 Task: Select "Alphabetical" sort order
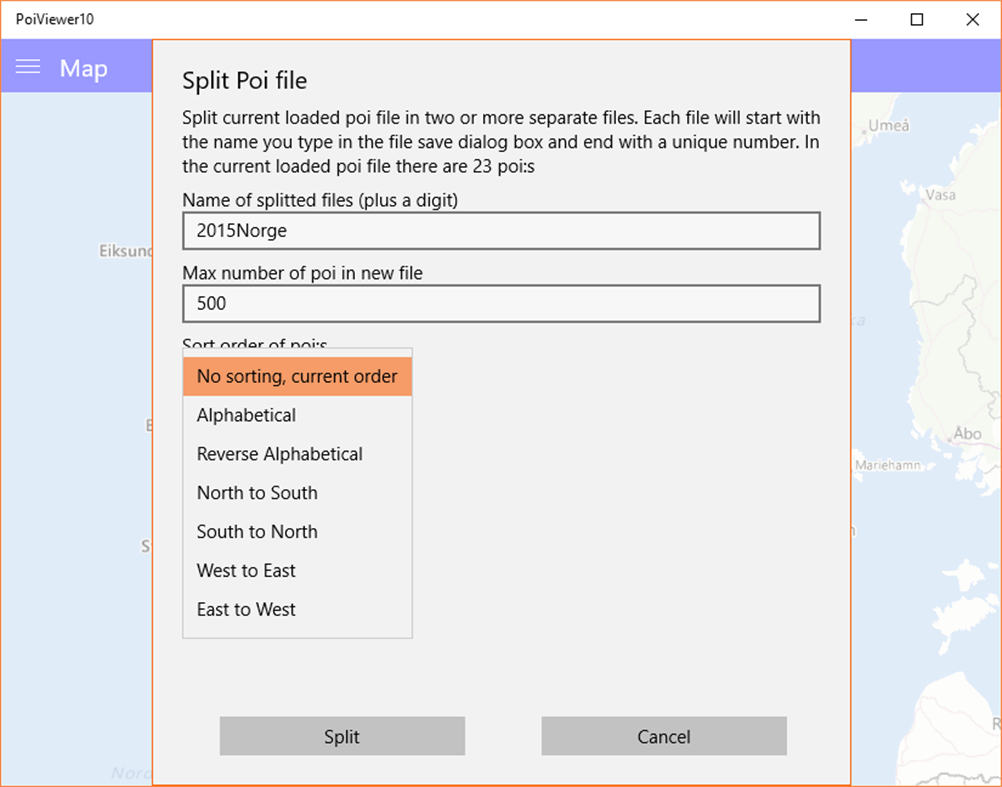246,415
